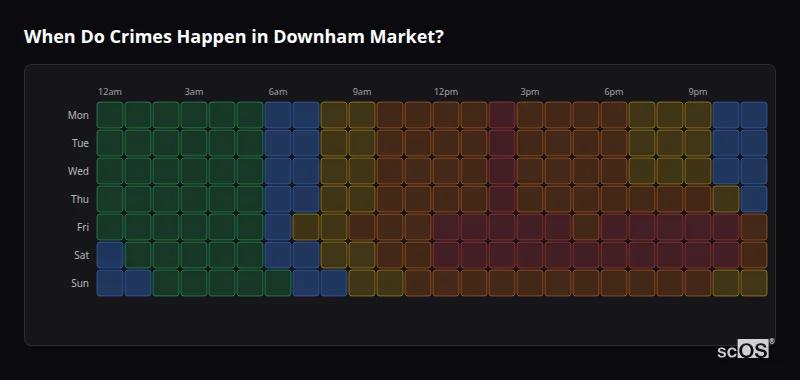Select the Sunday 1am blue cell
The image size is (800, 380).
(x=138, y=283)
